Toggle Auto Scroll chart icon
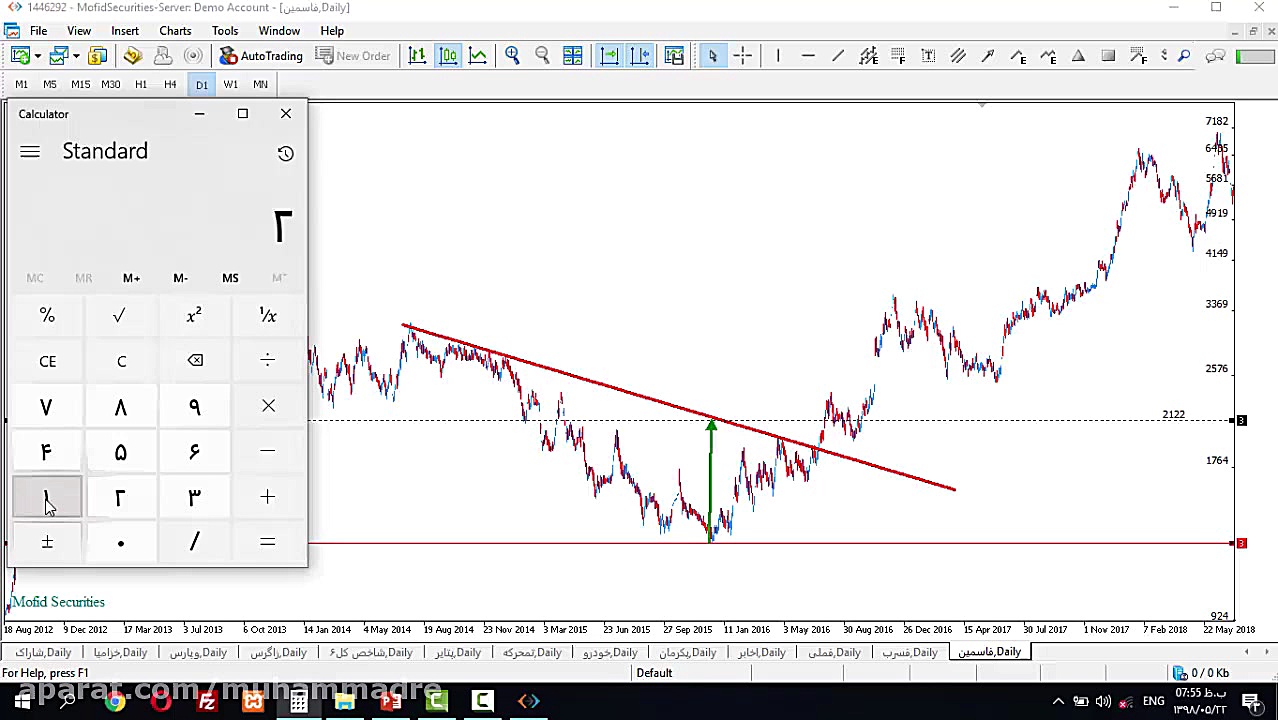1278x720 pixels. tap(609, 56)
